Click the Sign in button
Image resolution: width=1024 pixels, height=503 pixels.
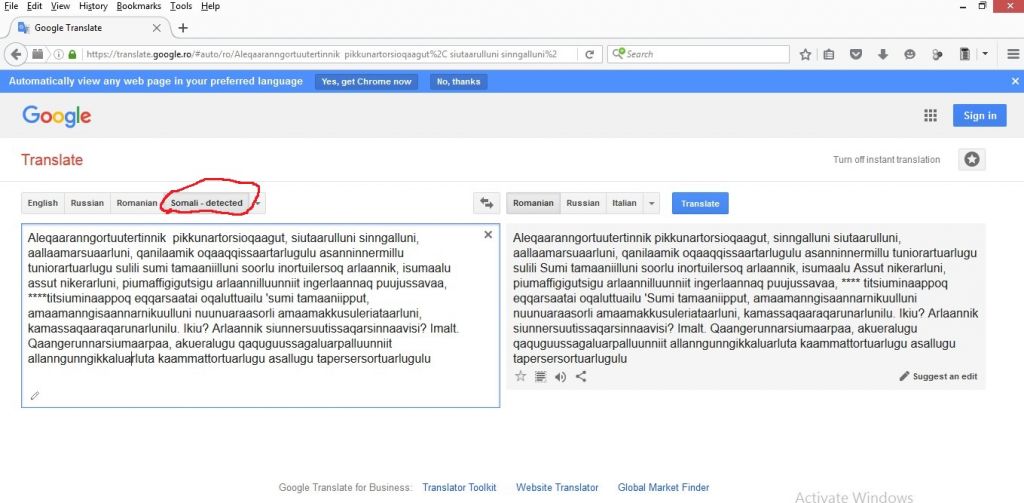pos(980,116)
